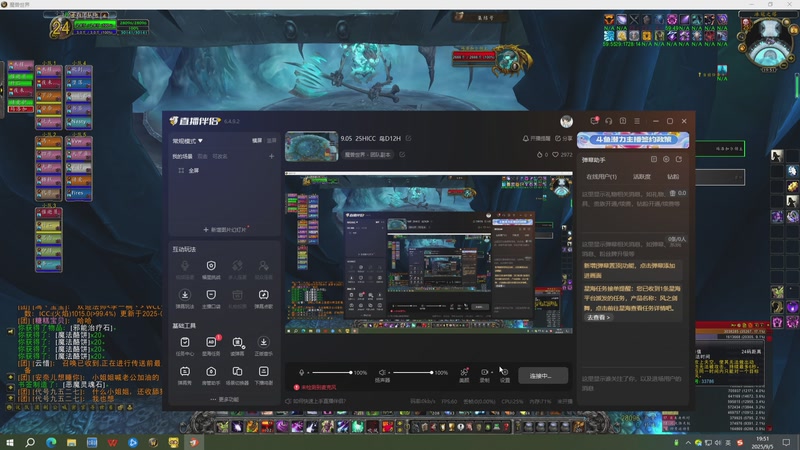Open the hamburger menu in title bar

tap(637, 121)
